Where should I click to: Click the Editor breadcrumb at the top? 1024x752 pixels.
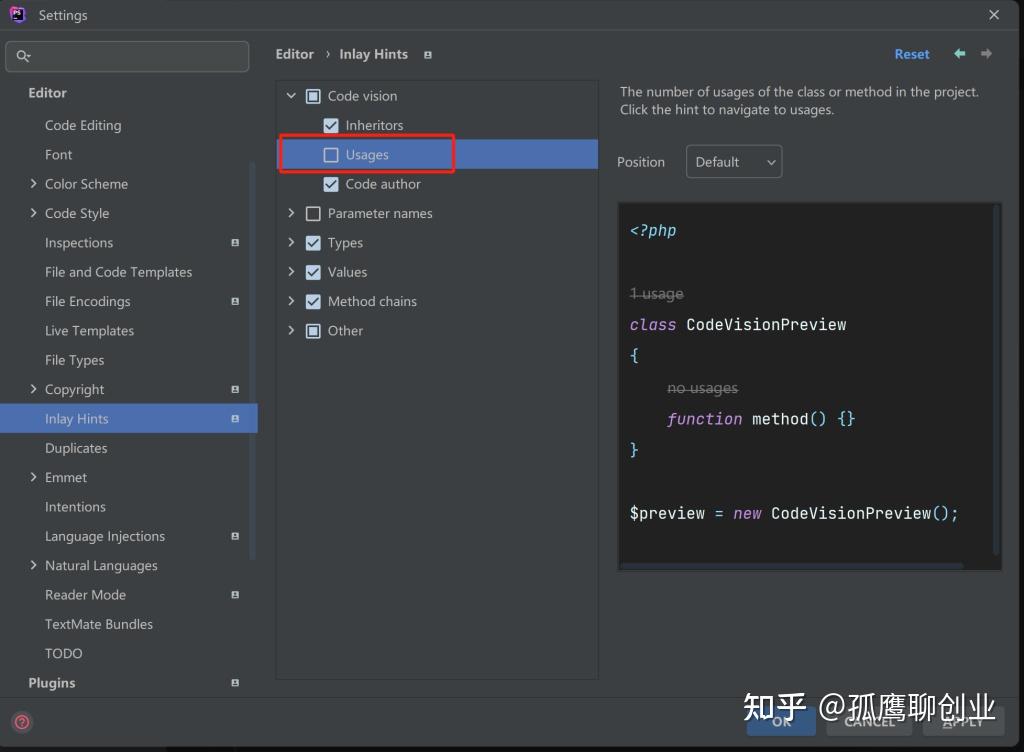pos(294,54)
